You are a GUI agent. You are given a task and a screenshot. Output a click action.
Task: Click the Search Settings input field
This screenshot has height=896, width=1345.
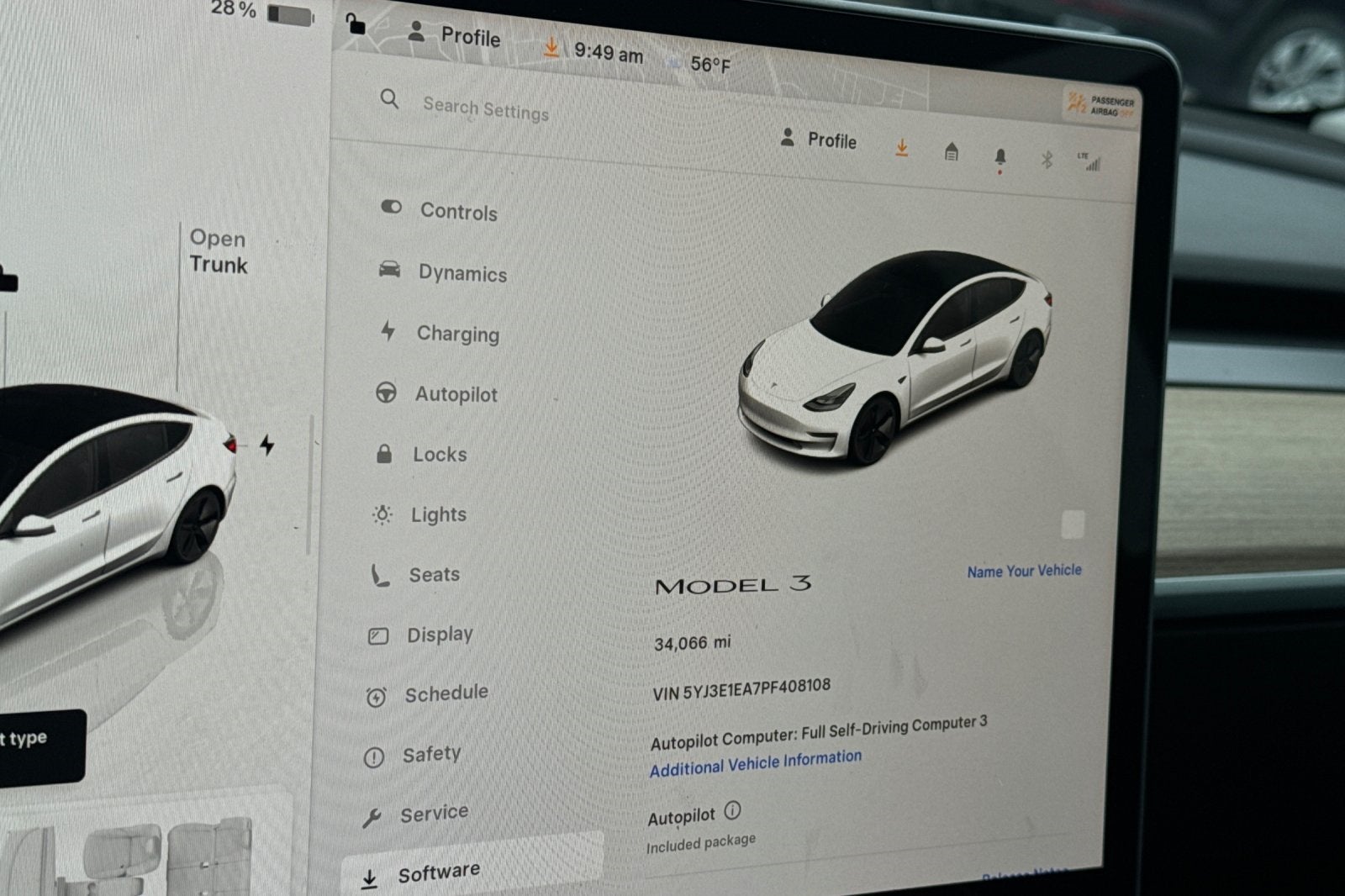pos(486,108)
